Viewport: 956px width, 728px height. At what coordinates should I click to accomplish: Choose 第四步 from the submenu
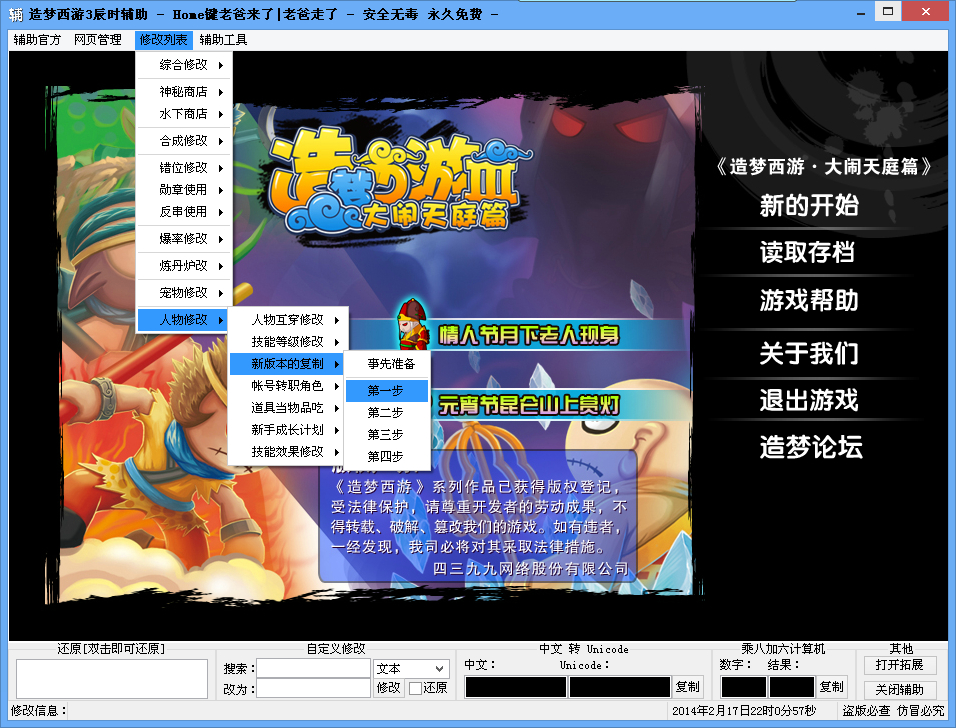point(387,457)
